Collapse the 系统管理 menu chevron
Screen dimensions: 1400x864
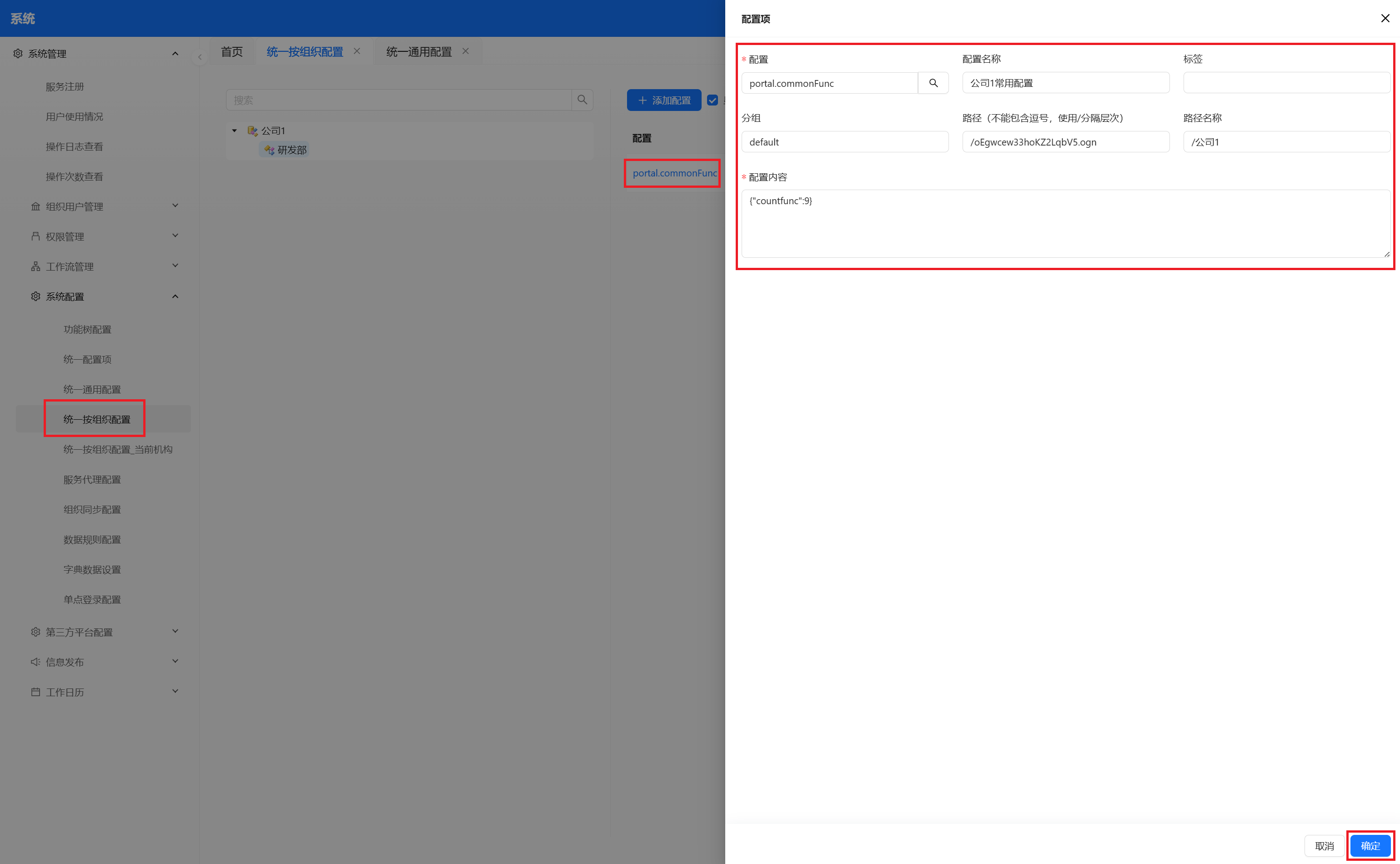point(176,53)
